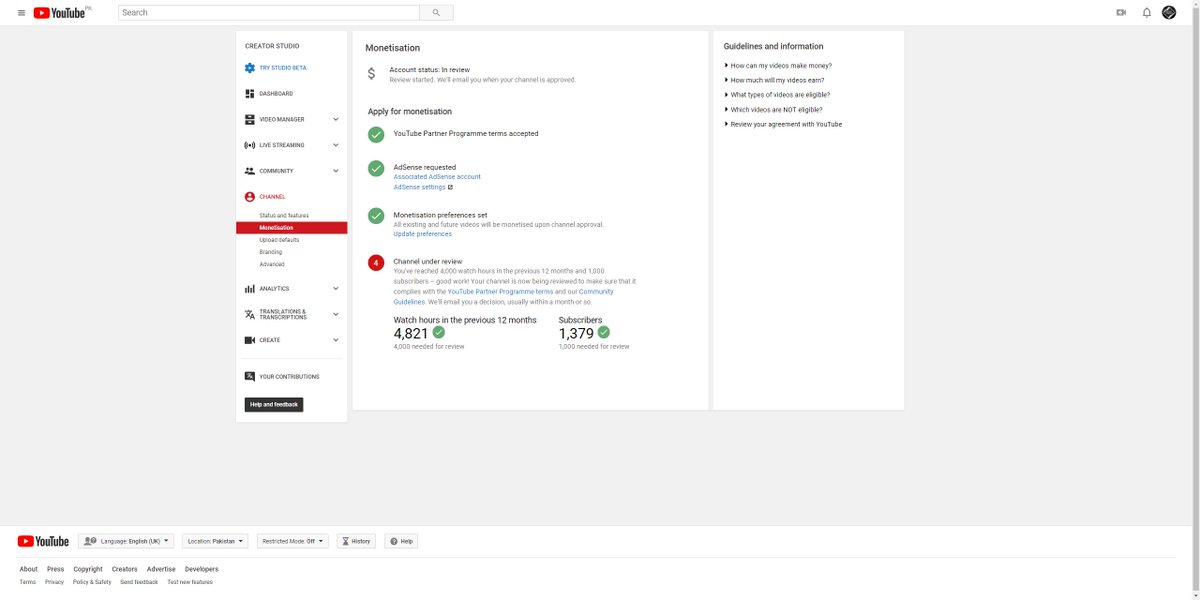Open the Language: English (UK) dropdown
Viewport: 1200px width, 600px height.
coord(126,541)
